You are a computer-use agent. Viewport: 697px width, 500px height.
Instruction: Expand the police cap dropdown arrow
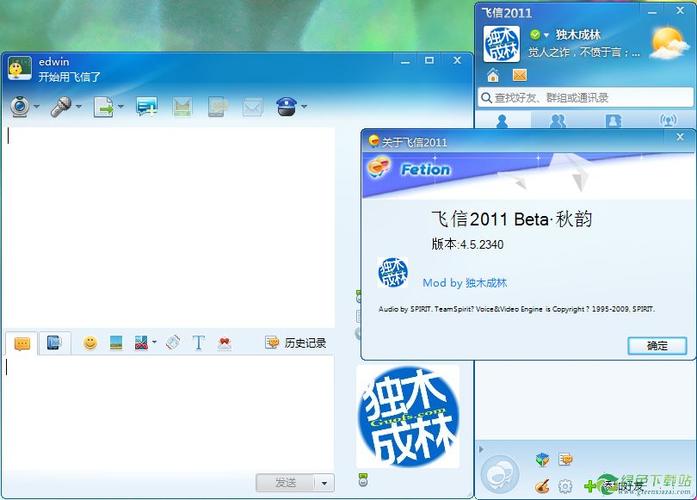(304, 107)
